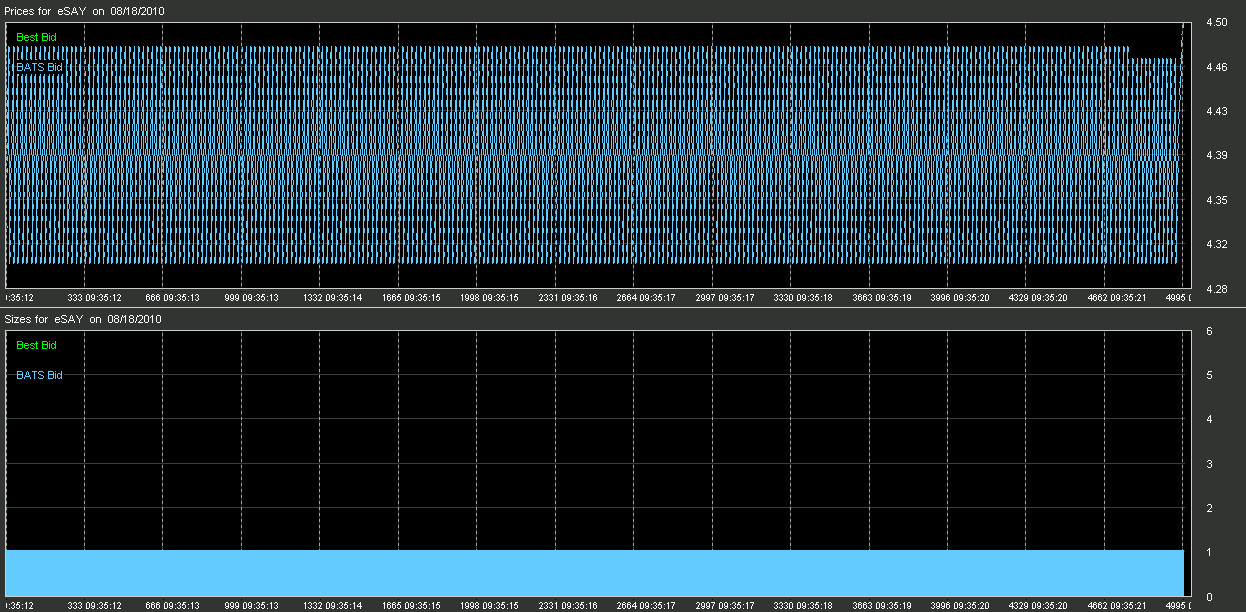This screenshot has height=612, width=1246.
Task: Click the size axis value 4
Action: pyautogui.click(x=1209, y=419)
